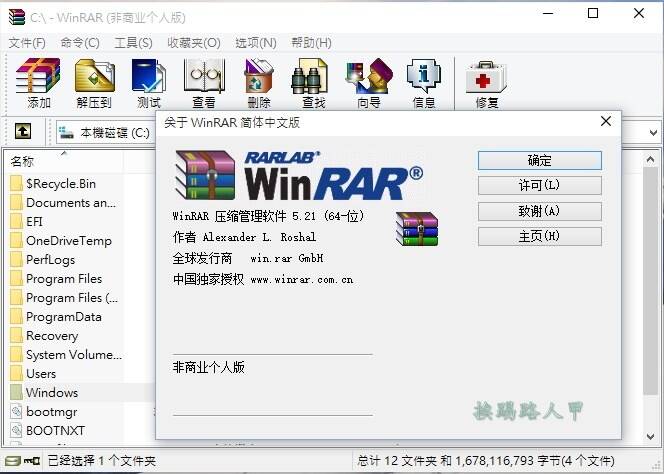Click the $Recycle.Bin folder icon
The image size is (664, 474).
(x=16, y=184)
